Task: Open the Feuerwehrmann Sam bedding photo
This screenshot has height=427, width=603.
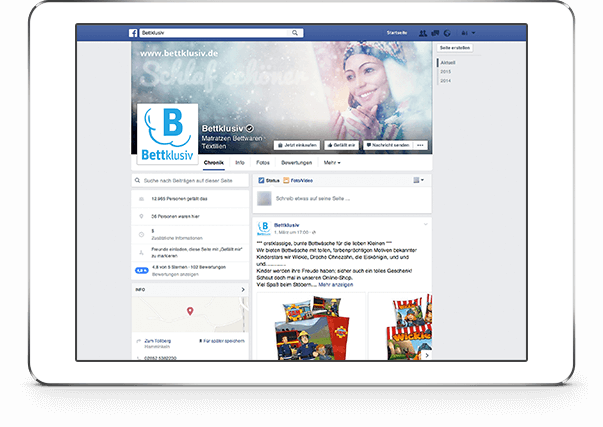Action: tap(311, 327)
